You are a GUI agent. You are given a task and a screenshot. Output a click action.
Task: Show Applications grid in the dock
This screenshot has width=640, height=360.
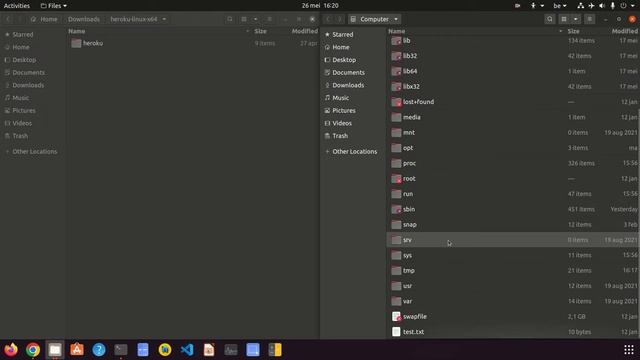pyautogui.click(x=629, y=350)
